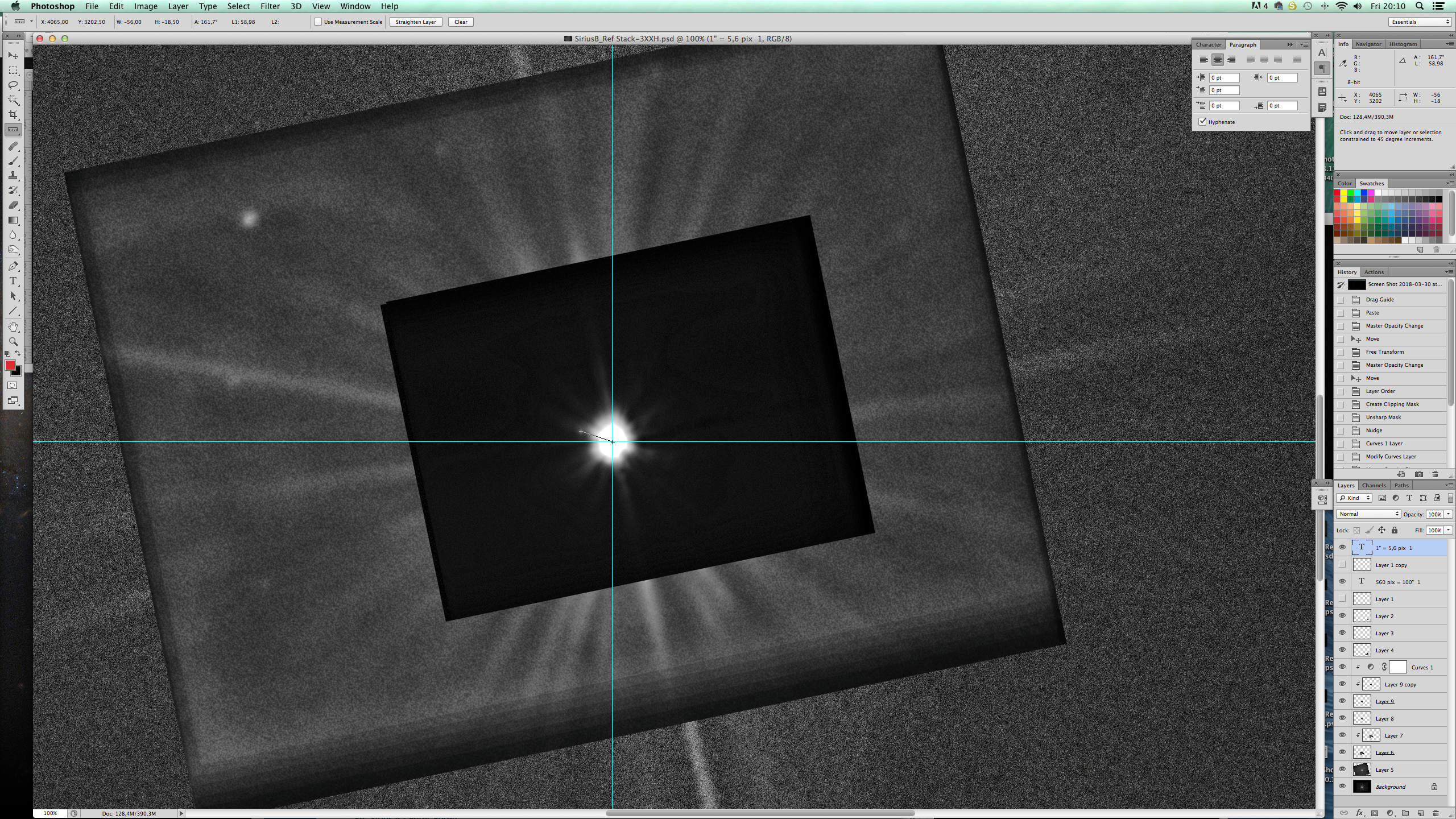Select the Hand tool
The image size is (1456, 819).
pos(13,326)
